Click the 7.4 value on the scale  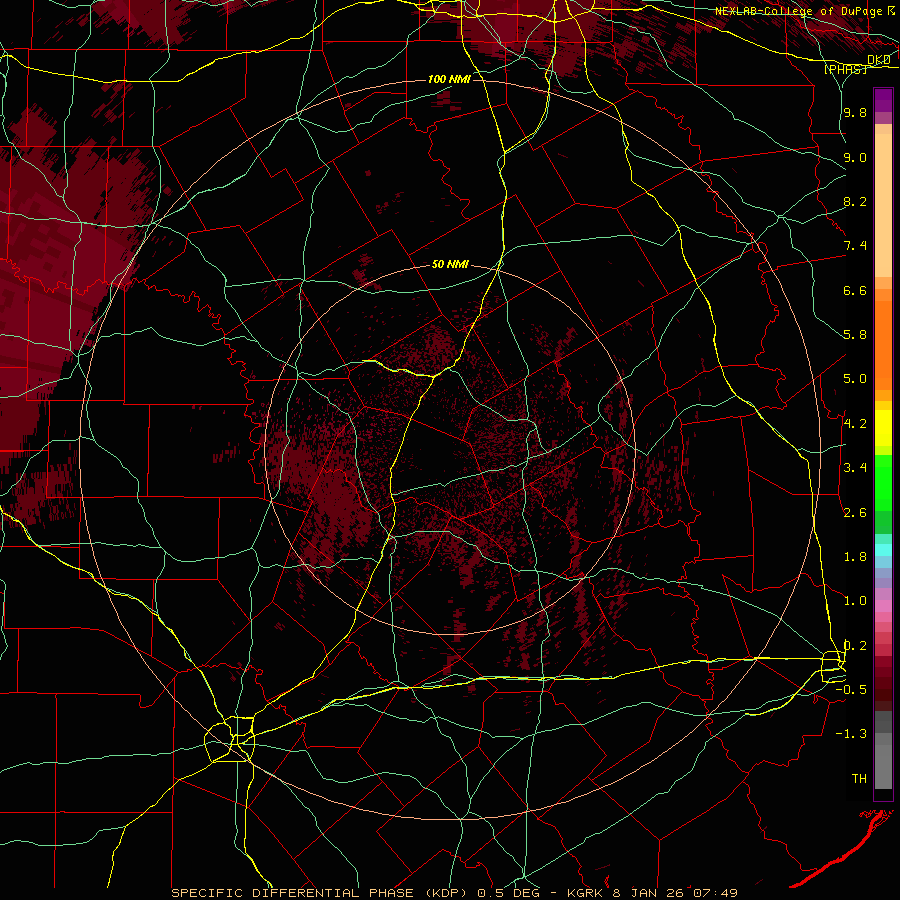tap(855, 246)
